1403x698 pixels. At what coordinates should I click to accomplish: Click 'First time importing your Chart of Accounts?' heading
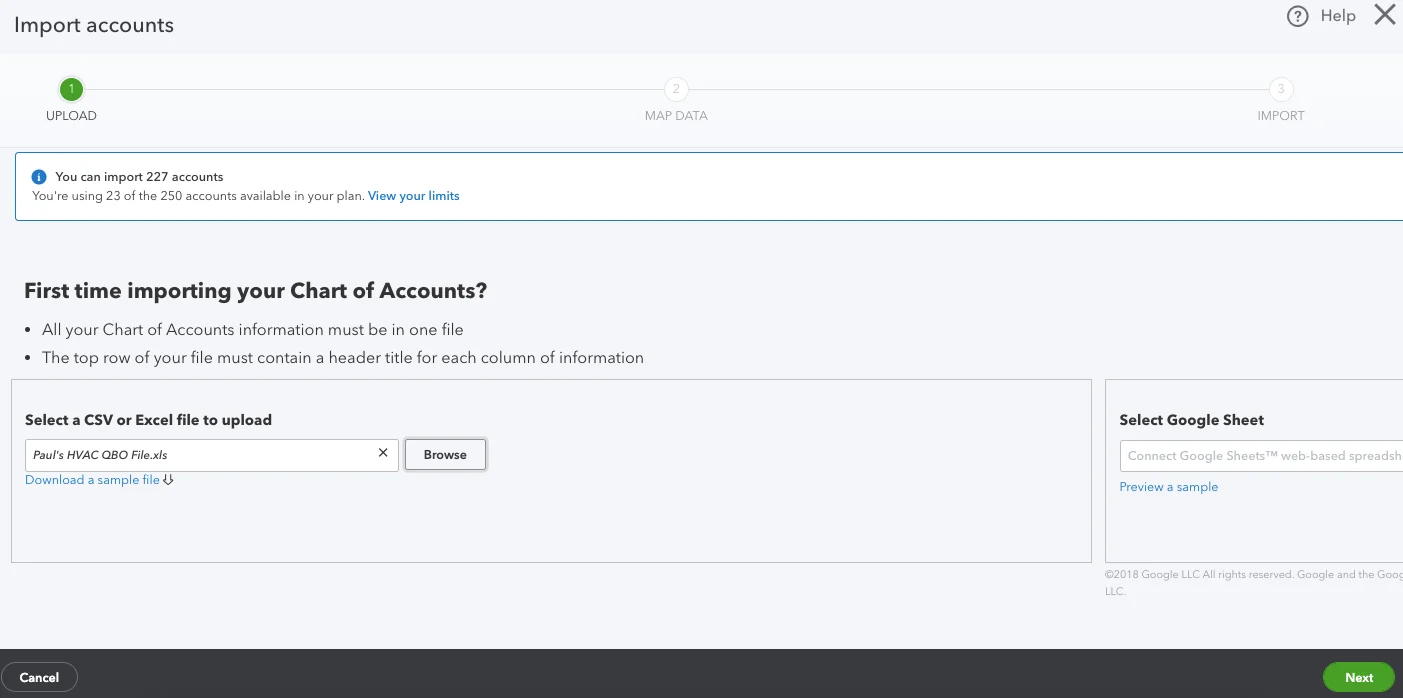(x=255, y=291)
